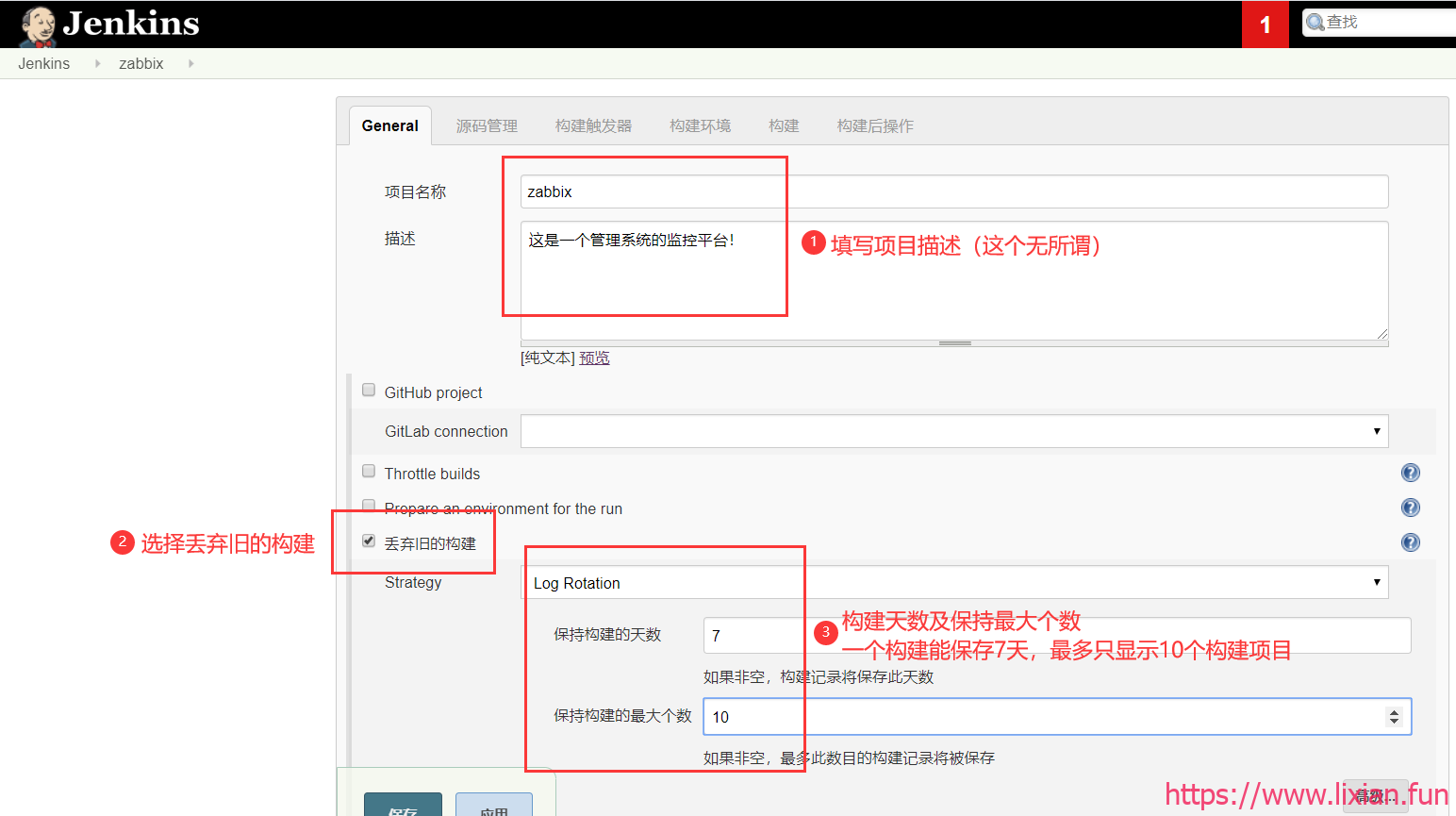Click the 应用 apply button
This screenshot has height=816, width=1456.
coord(494,805)
